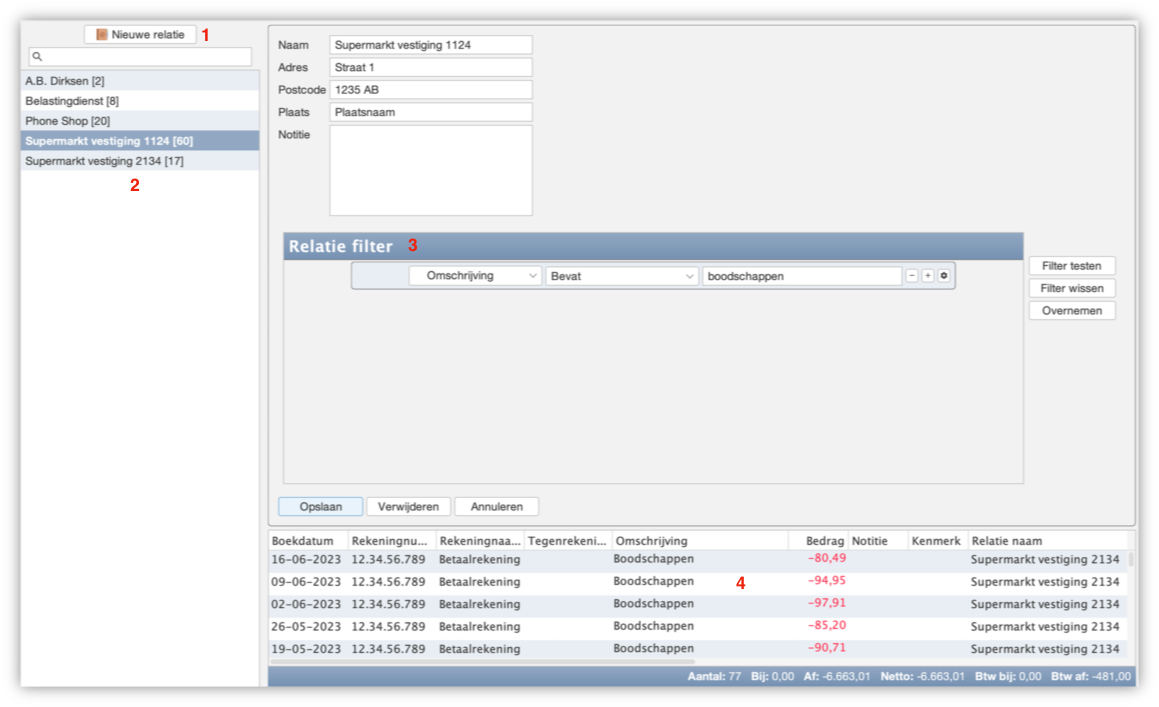Clear the filter with Filter wissen
1159x707 pixels.
[x=1071, y=288]
